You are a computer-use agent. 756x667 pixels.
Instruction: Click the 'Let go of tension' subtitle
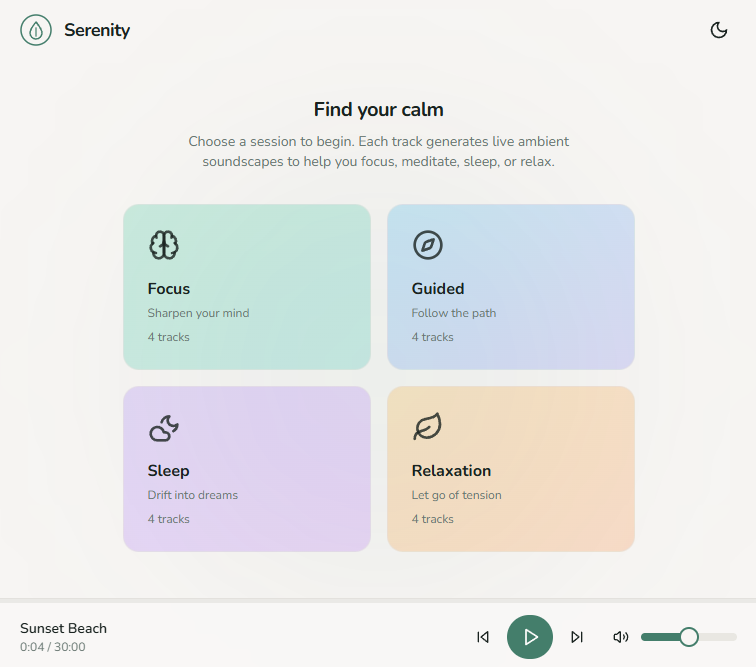point(456,495)
